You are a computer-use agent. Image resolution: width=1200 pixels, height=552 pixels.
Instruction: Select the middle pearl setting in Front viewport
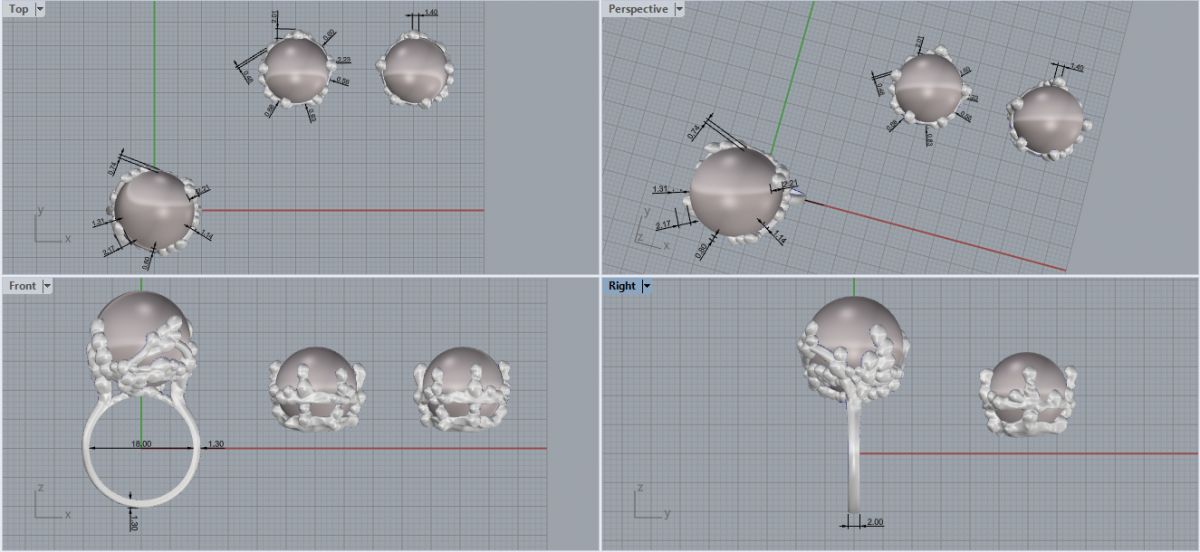pos(315,390)
